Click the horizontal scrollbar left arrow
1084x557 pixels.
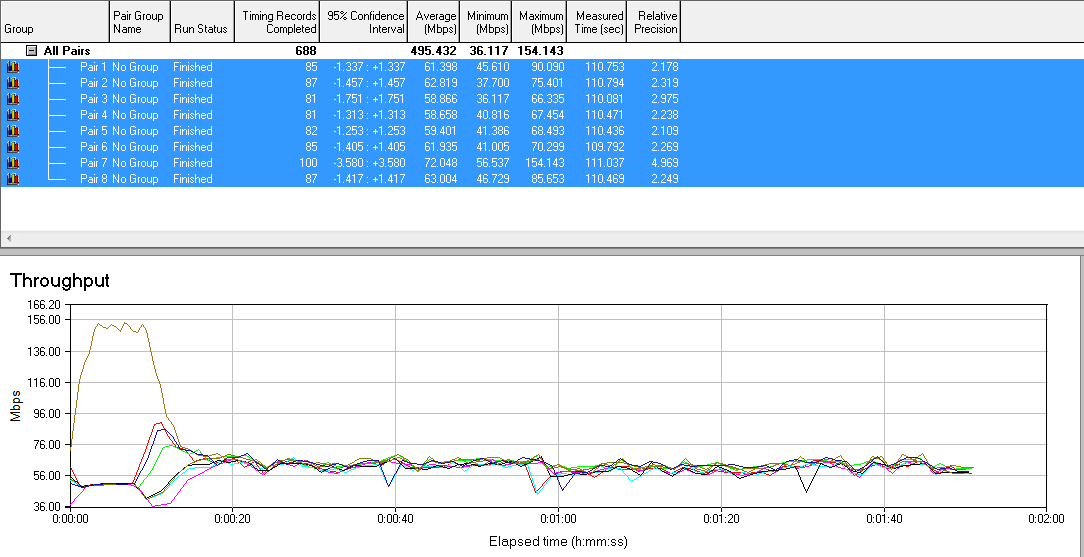tap(8, 238)
